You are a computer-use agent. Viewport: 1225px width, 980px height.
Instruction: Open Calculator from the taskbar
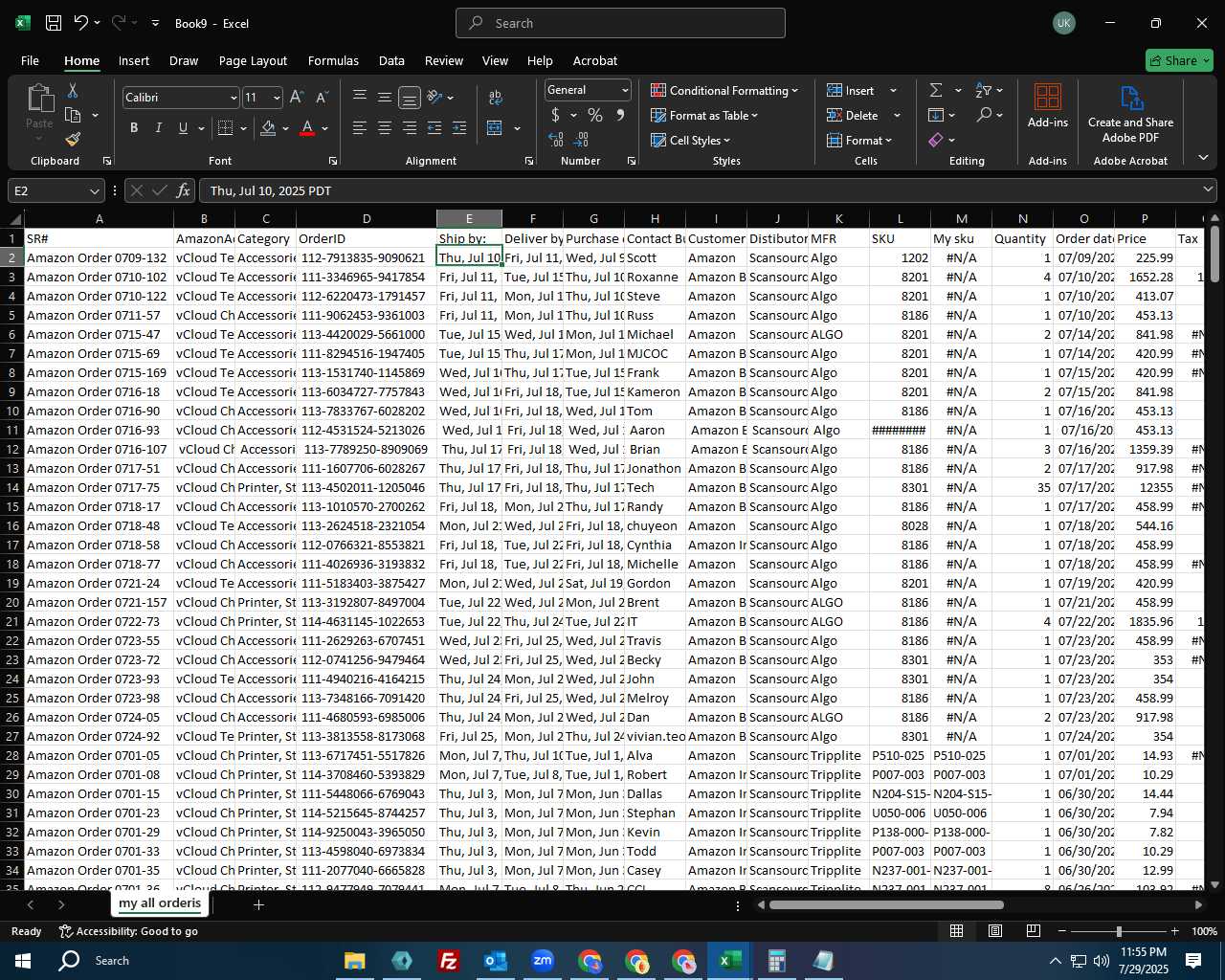tap(776, 961)
